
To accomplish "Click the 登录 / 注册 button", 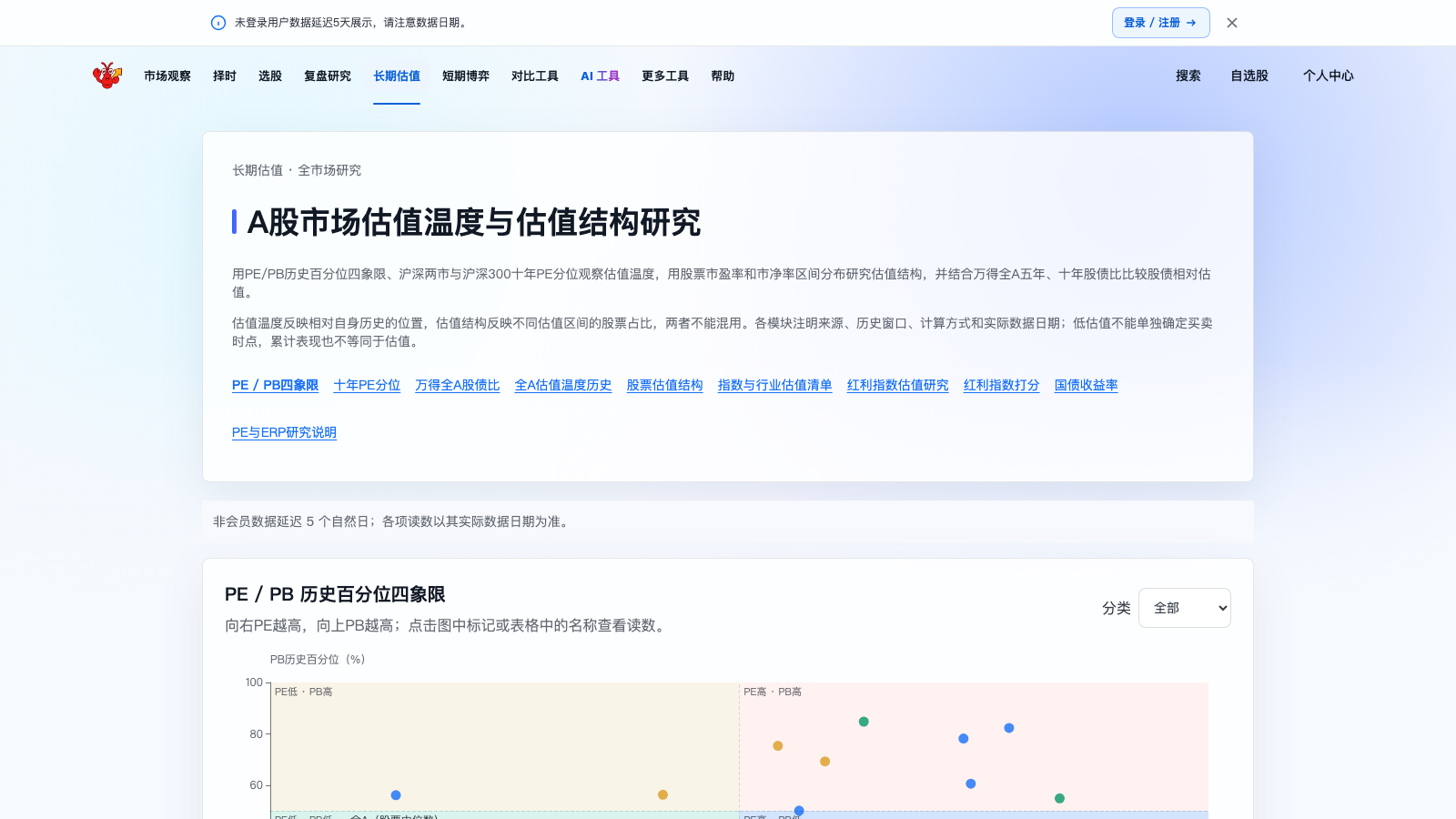I will coord(1160,23).
